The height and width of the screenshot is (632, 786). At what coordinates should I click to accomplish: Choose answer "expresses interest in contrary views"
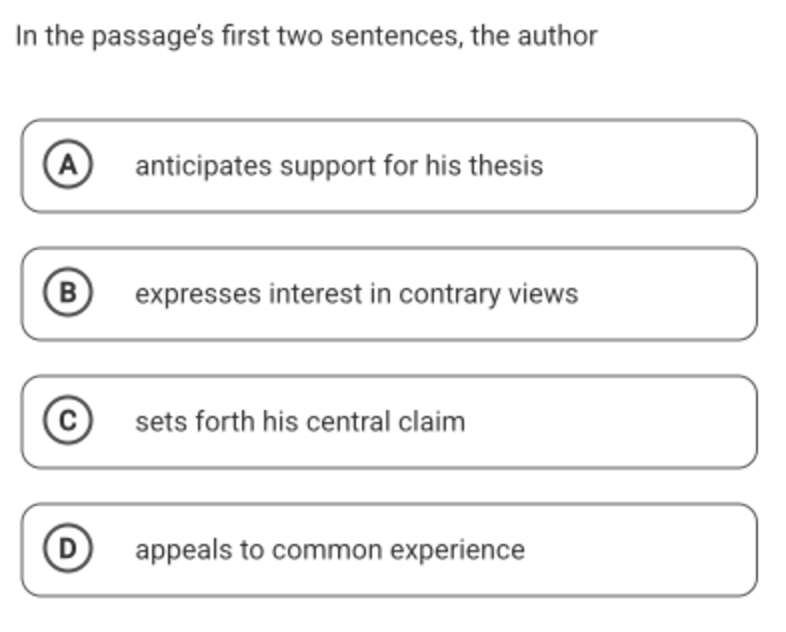click(x=389, y=294)
